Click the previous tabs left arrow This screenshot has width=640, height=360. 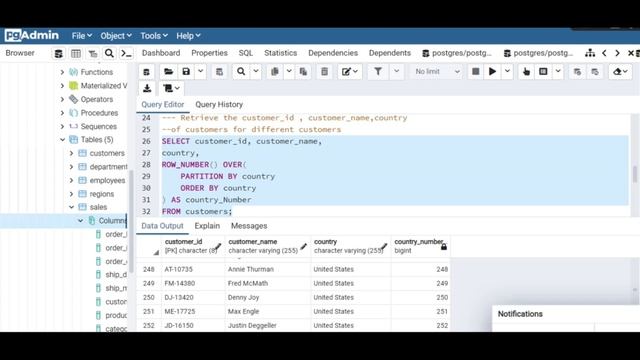pos(604,53)
